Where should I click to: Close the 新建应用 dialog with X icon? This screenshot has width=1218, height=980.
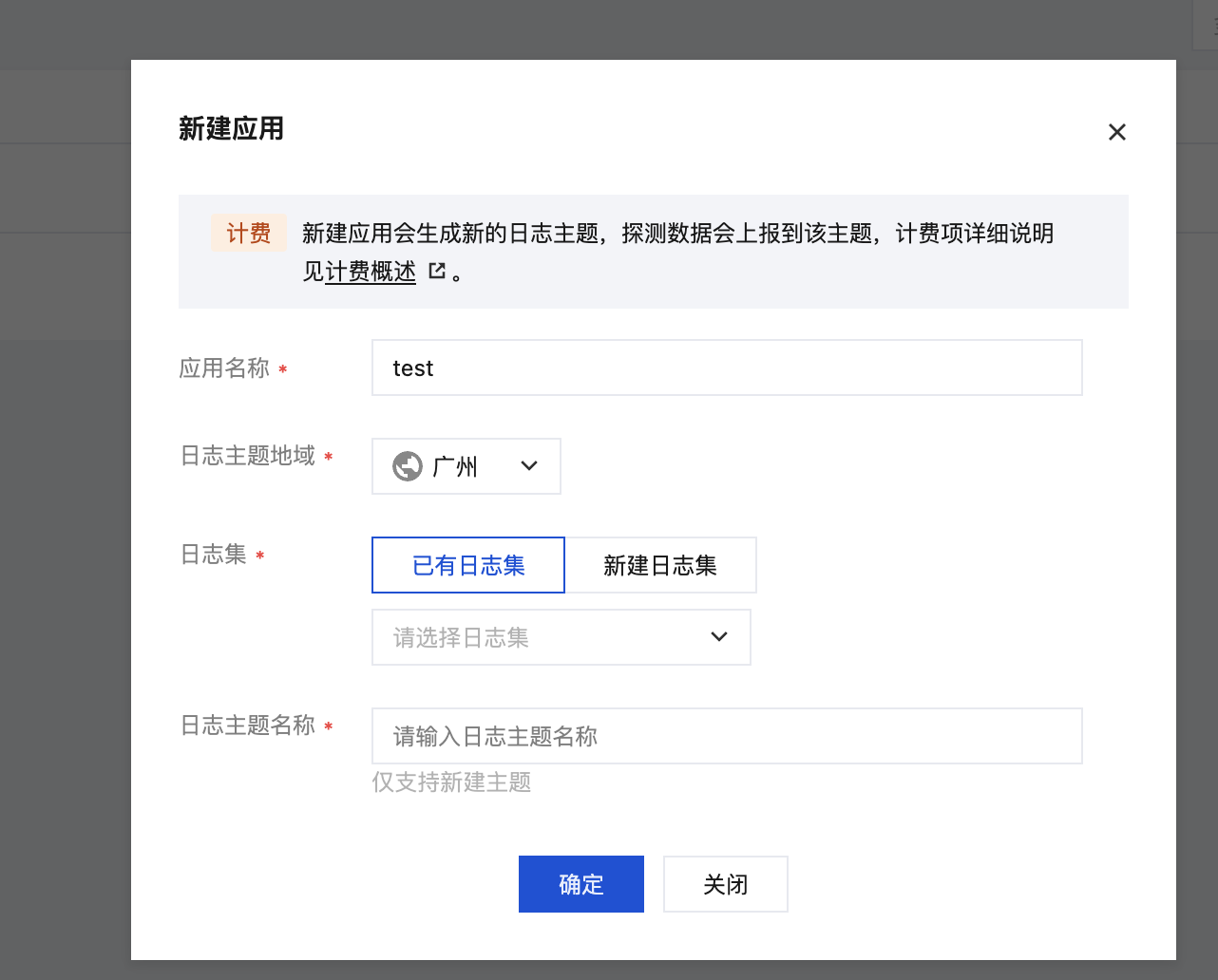click(x=1117, y=132)
